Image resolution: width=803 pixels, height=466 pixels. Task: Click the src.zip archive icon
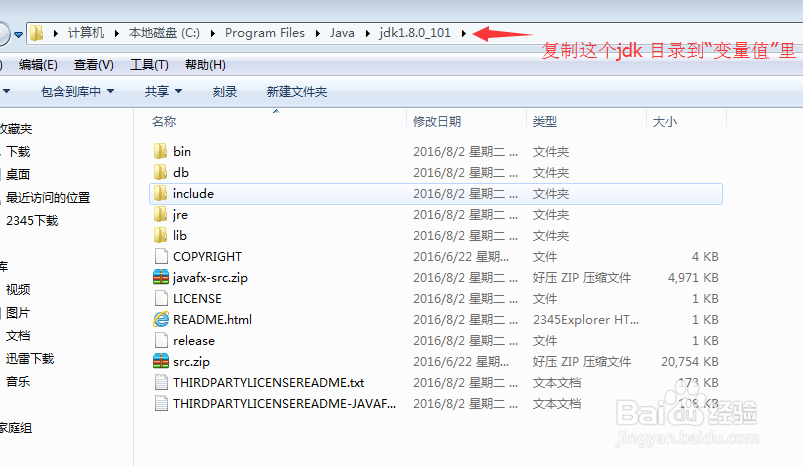tap(161, 361)
